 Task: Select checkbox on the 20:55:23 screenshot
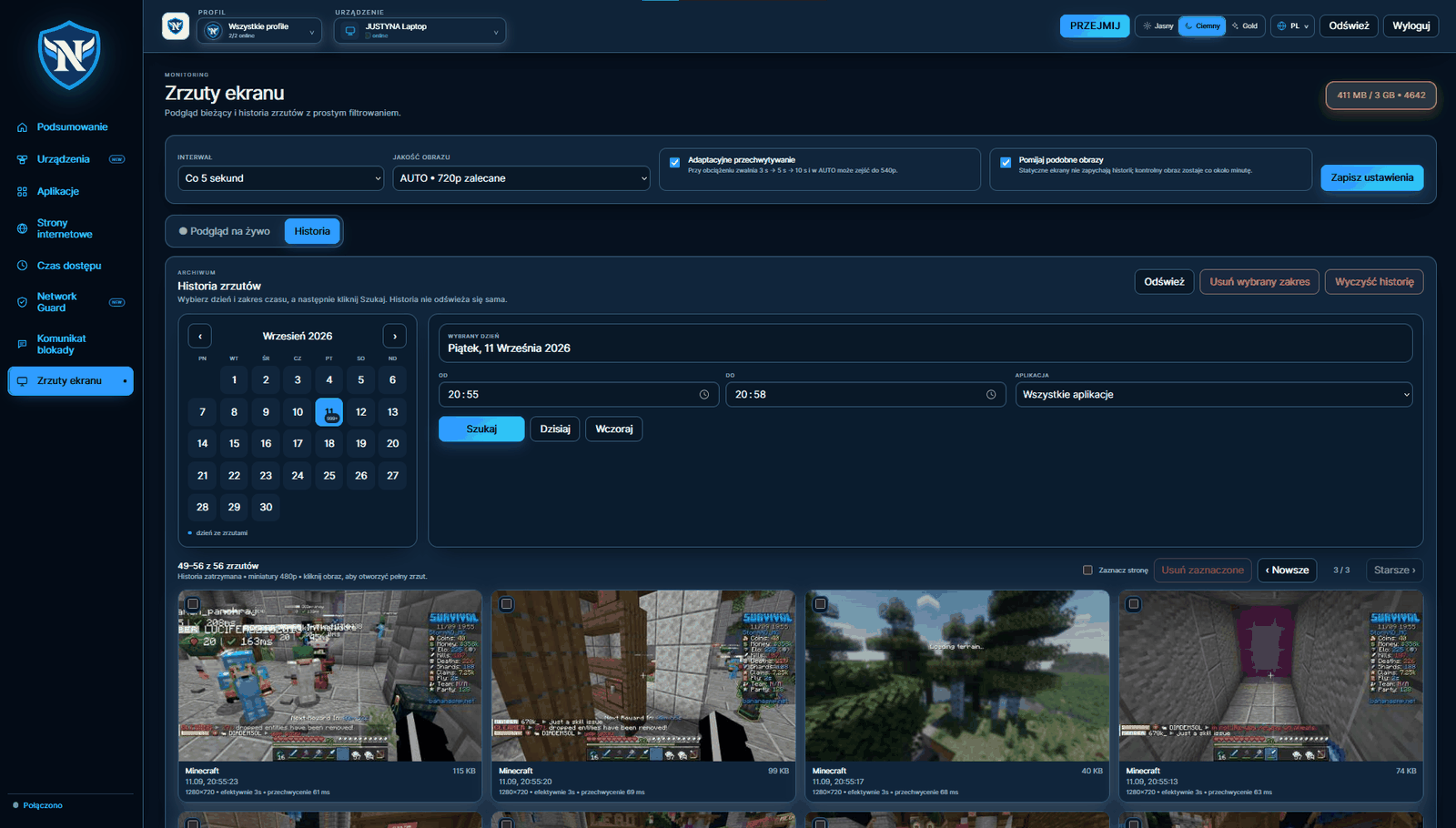193,604
